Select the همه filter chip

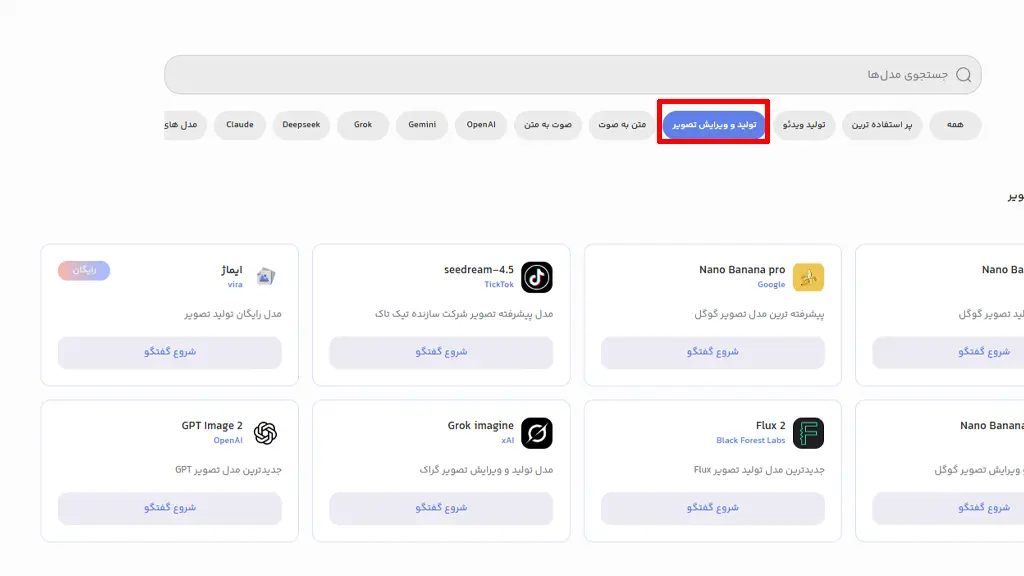coord(955,125)
